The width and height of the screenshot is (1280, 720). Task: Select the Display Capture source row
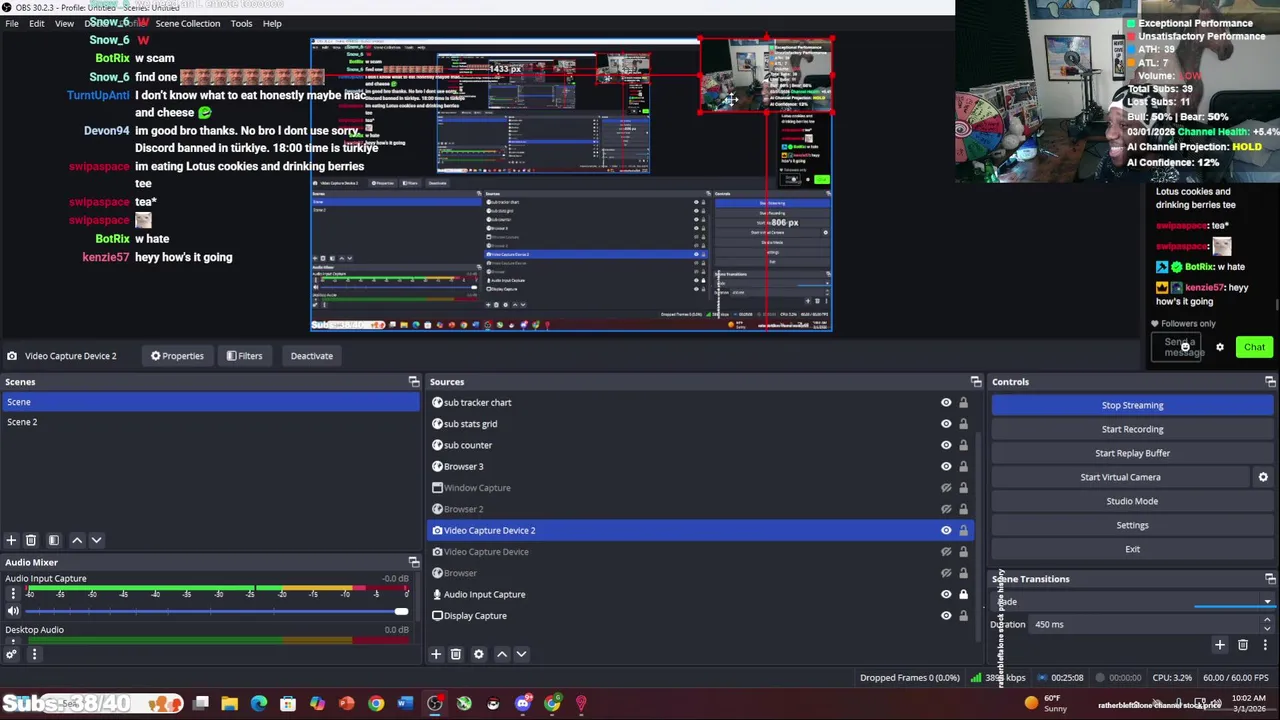700,616
